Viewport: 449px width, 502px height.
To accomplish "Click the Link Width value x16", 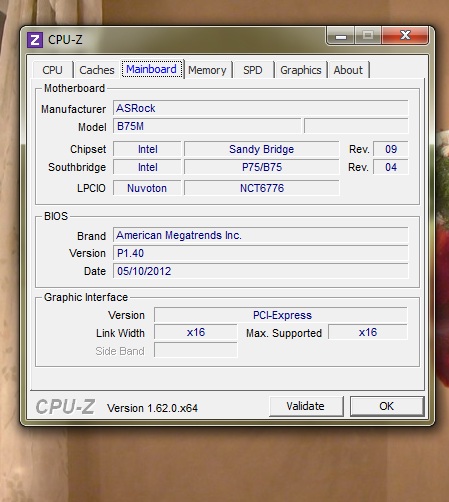I will pyautogui.click(x=196, y=332).
